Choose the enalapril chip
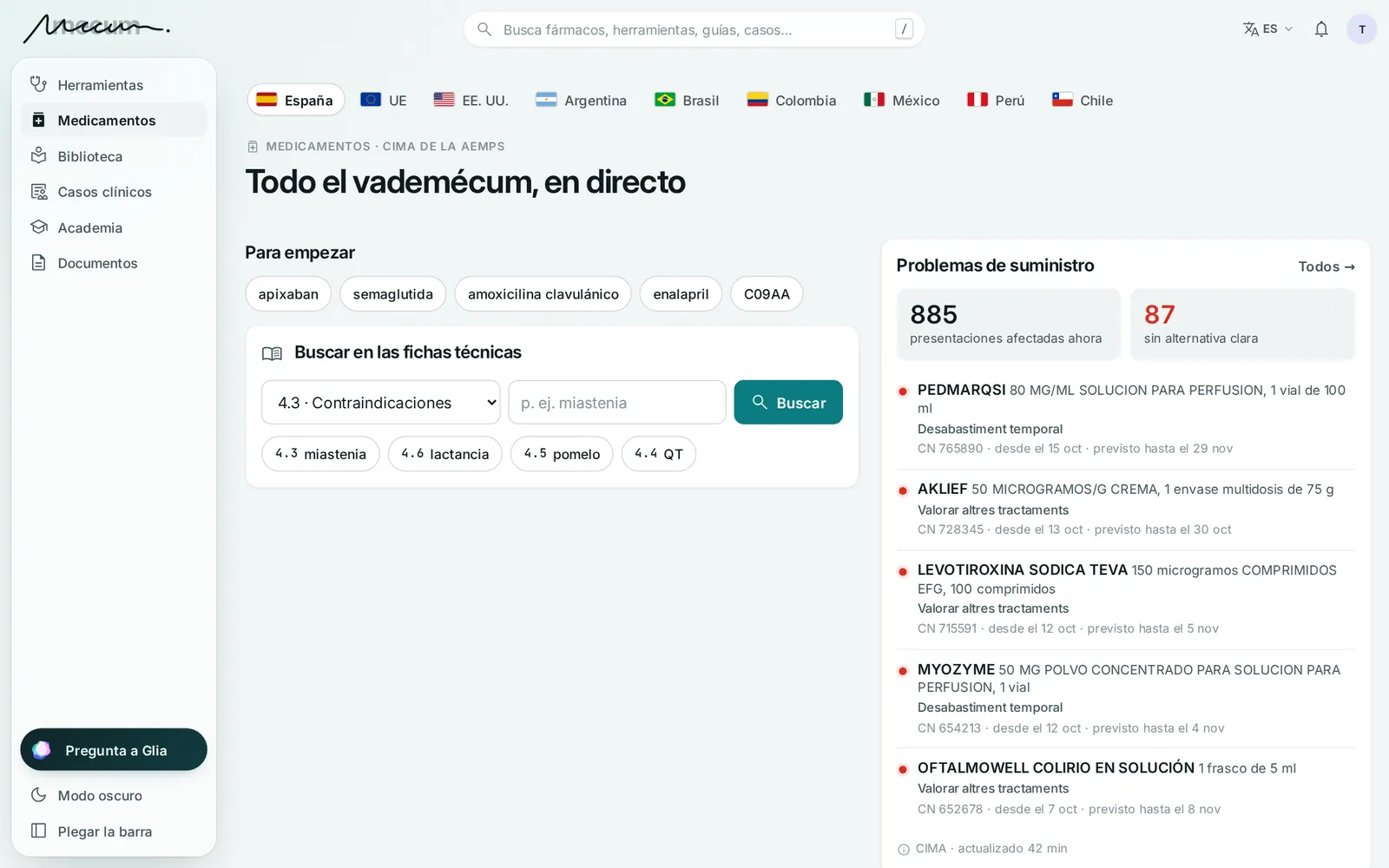The width and height of the screenshot is (1389, 868). 681,294
